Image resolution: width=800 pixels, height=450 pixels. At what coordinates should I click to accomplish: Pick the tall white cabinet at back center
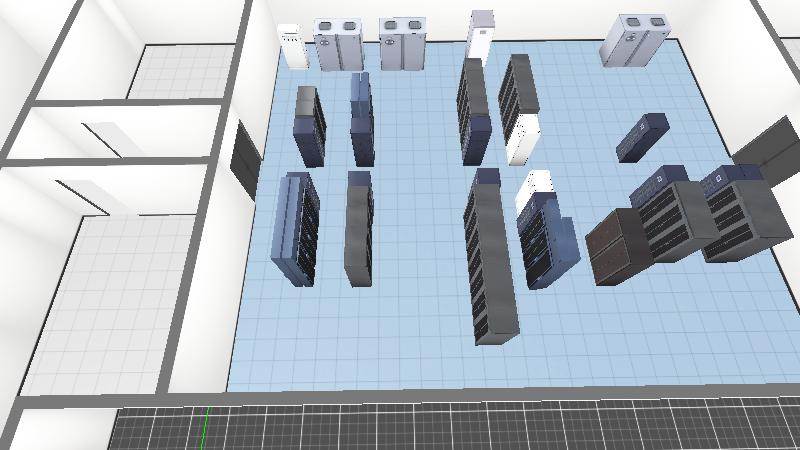pyautogui.click(x=480, y=36)
